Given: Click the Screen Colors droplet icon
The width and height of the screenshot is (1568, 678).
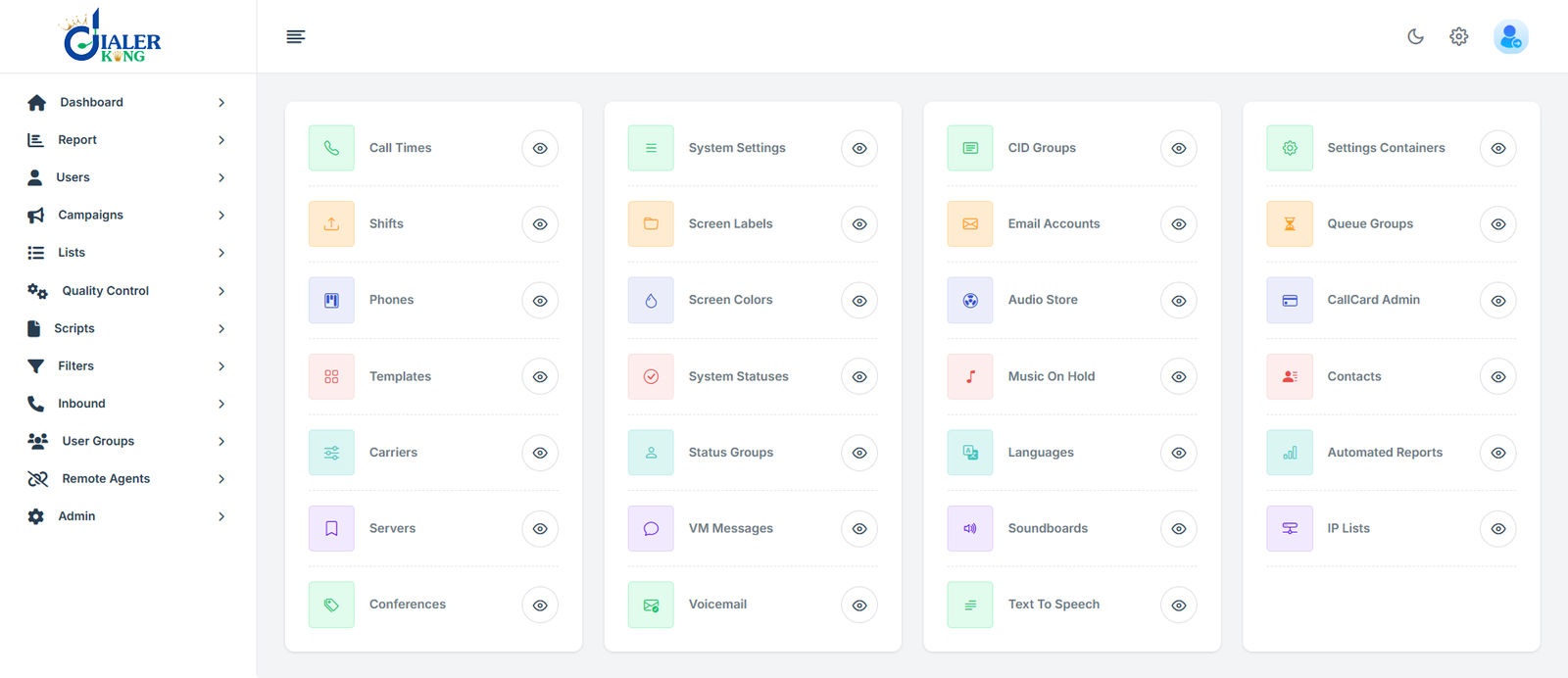Looking at the screenshot, I should pos(651,300).
